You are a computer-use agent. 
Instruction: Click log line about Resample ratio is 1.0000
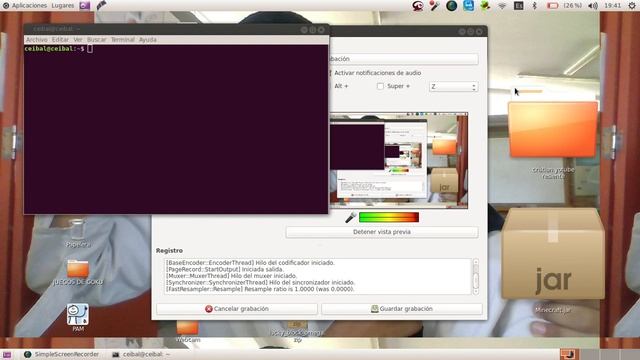pyautogui.click(x=260, y=289)
